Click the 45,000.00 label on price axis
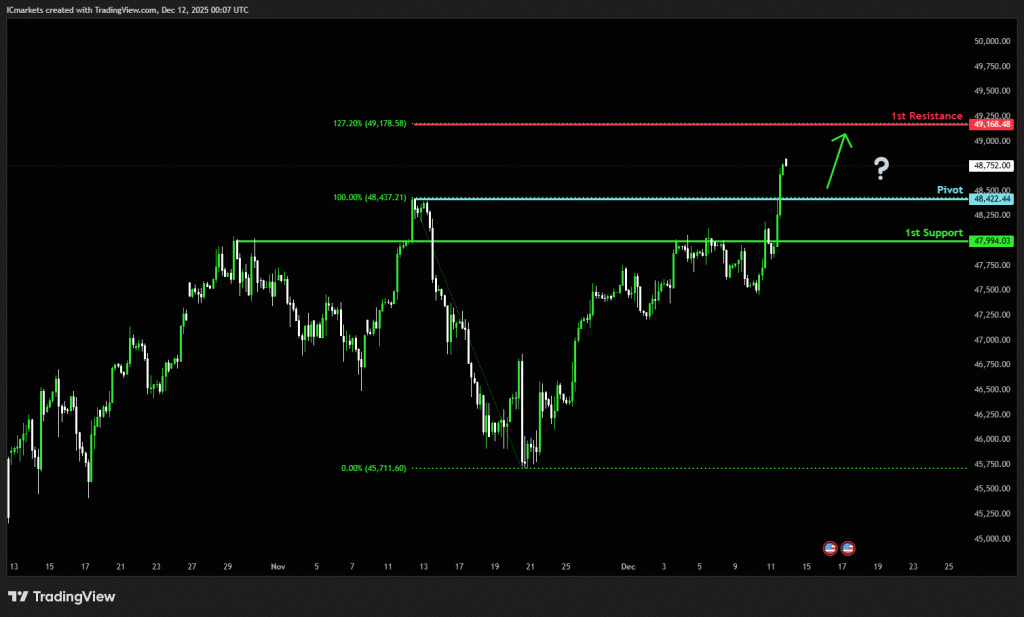 coord(991,539)
